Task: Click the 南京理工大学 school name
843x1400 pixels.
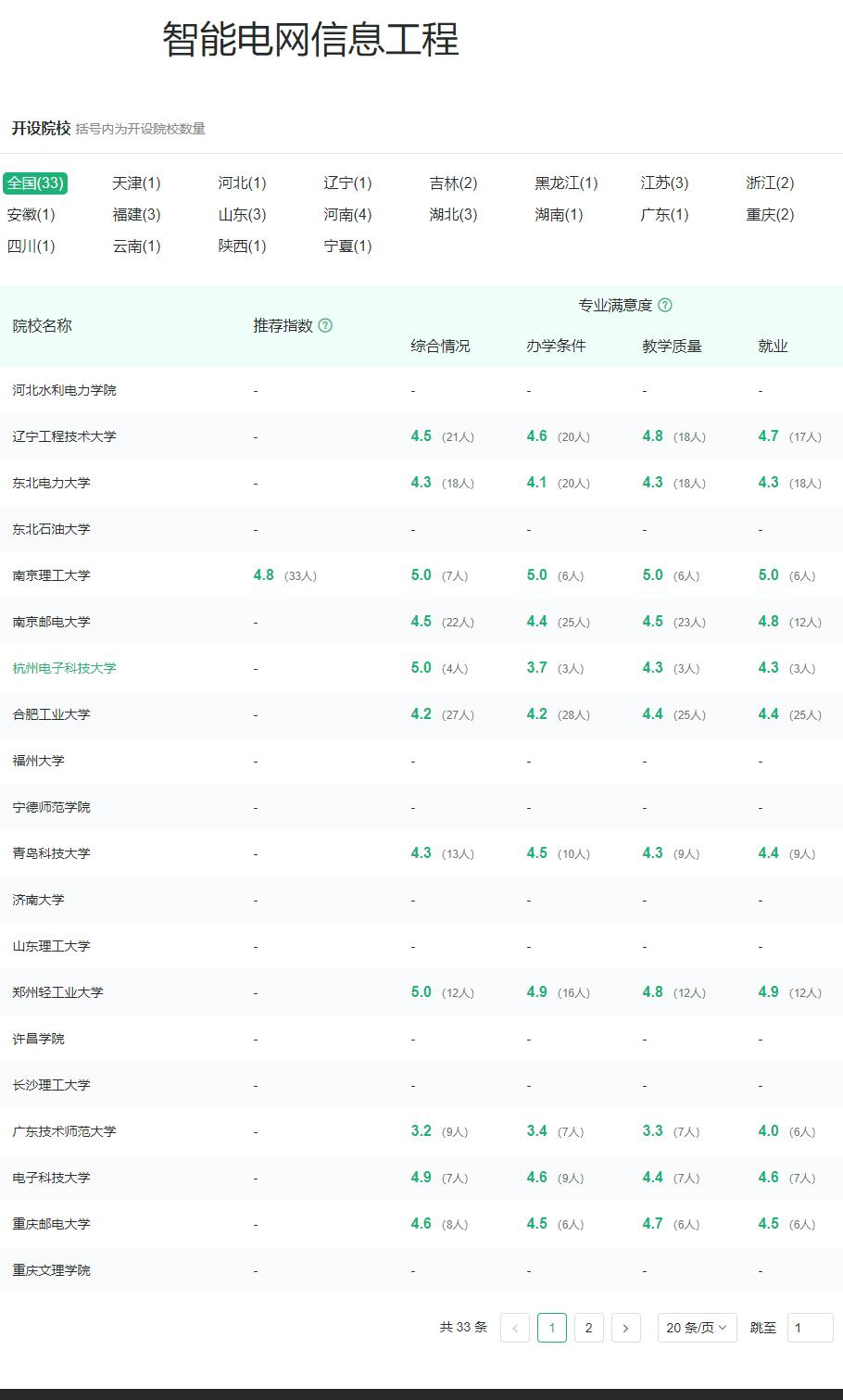Action: click(x=51, y=574)
